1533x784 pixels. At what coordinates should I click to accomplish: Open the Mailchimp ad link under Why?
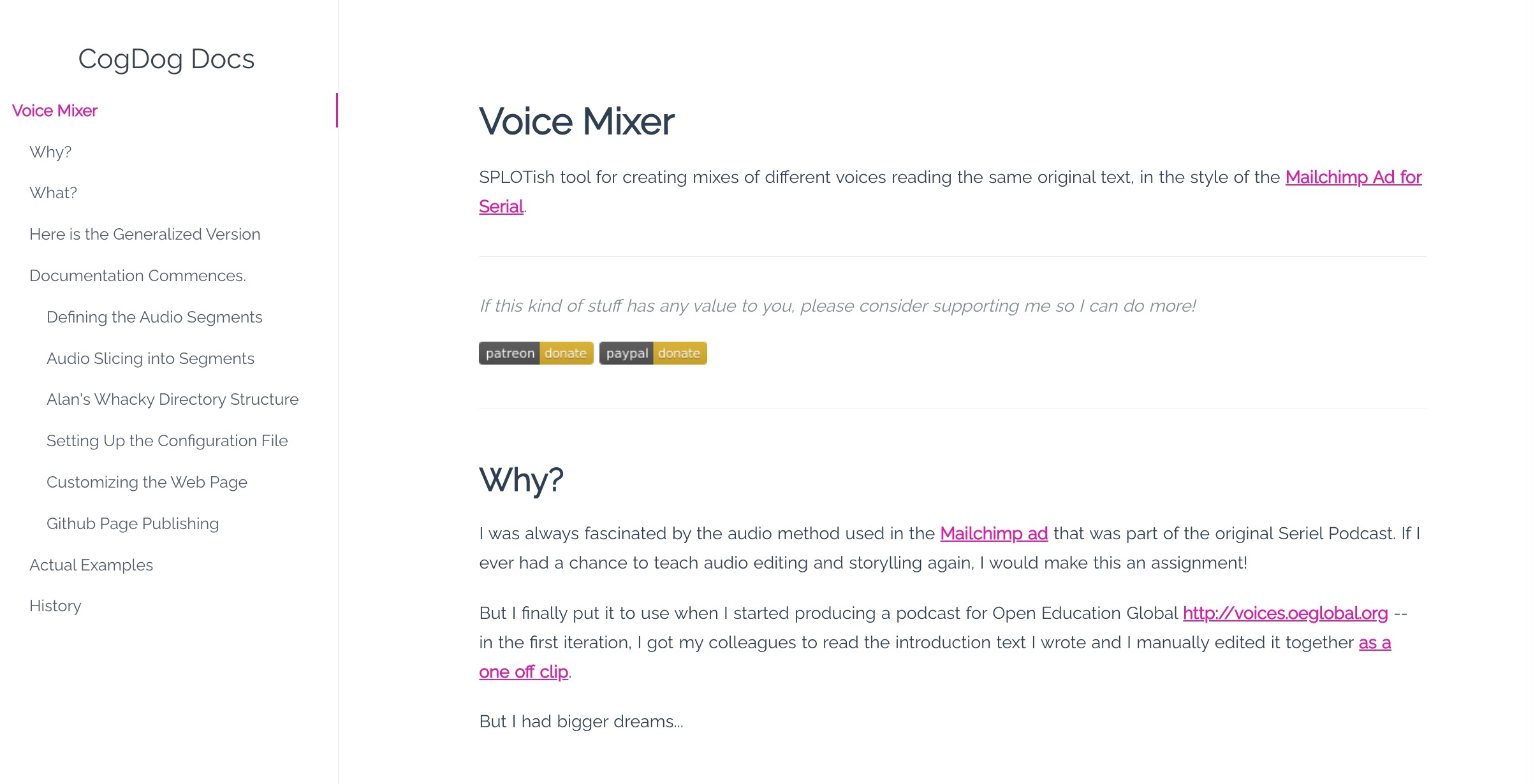pyautogui.click(x=994, y=534)
